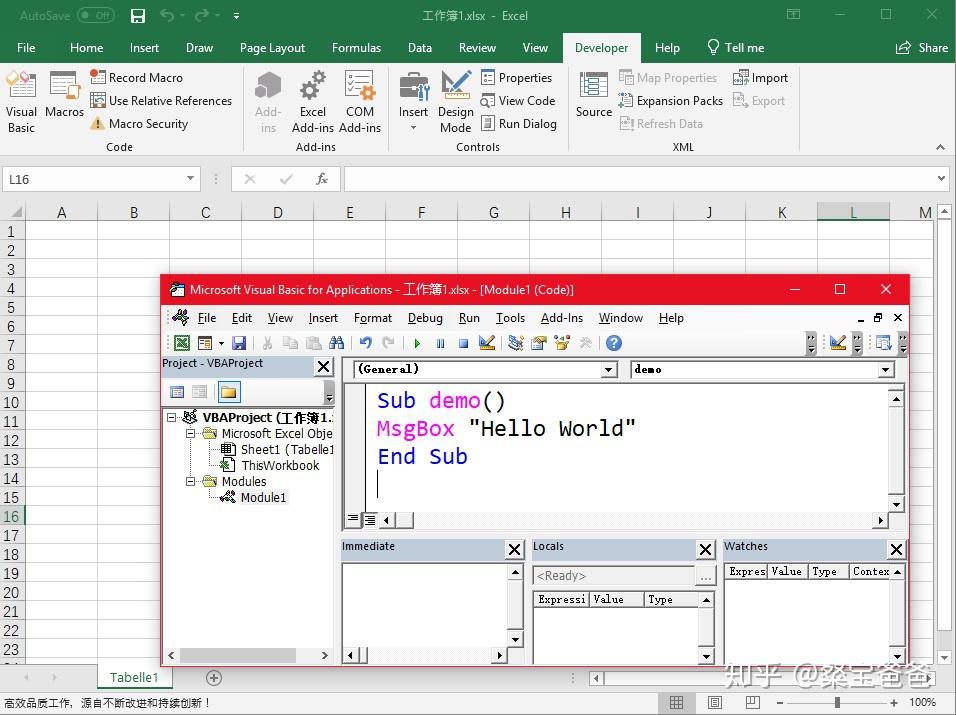Open the General object dropdown in code window
The height and width of the screenshot is (715, 956).
[608, 369]
